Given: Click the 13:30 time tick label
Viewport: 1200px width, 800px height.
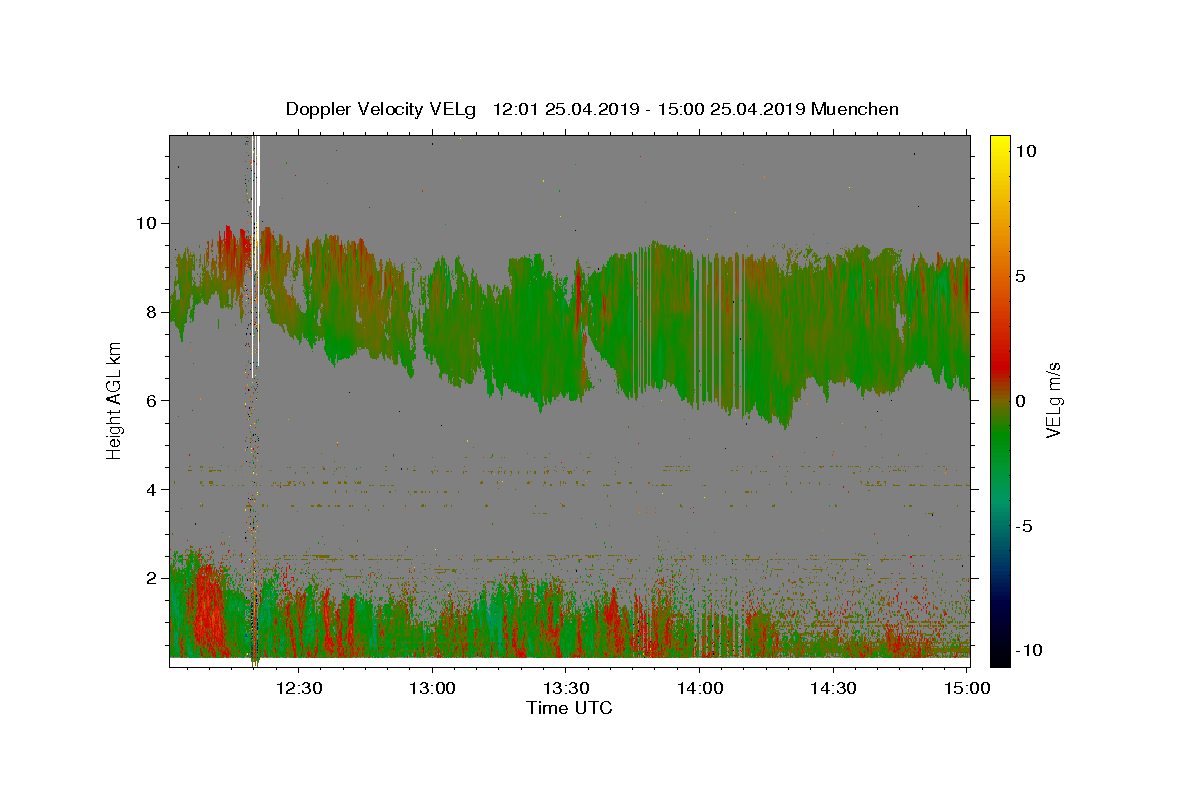Looking at the screenshot, I should [566, 688].
